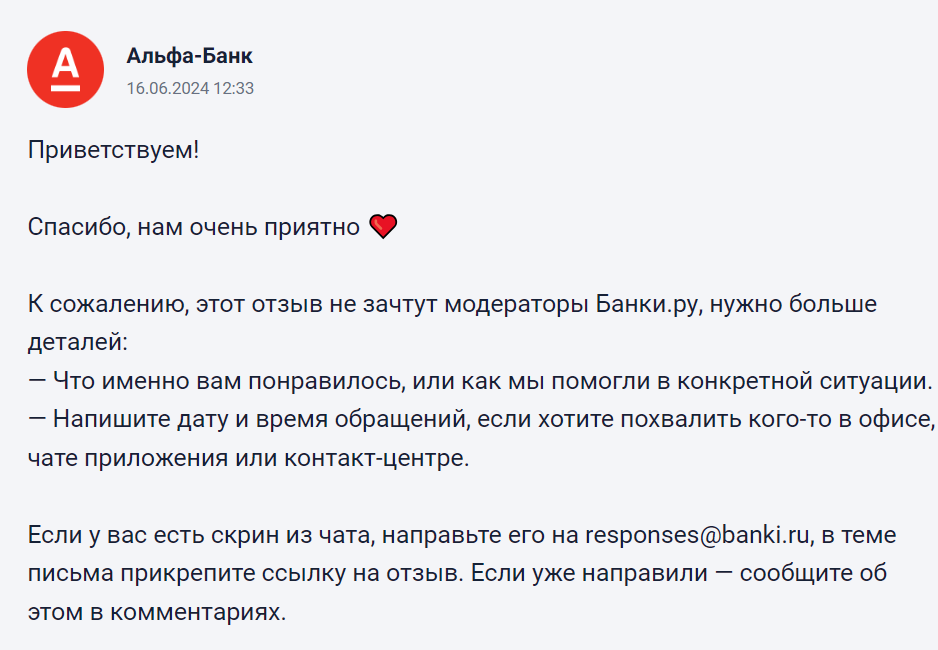Click the red heart emoji

point(383,227)
